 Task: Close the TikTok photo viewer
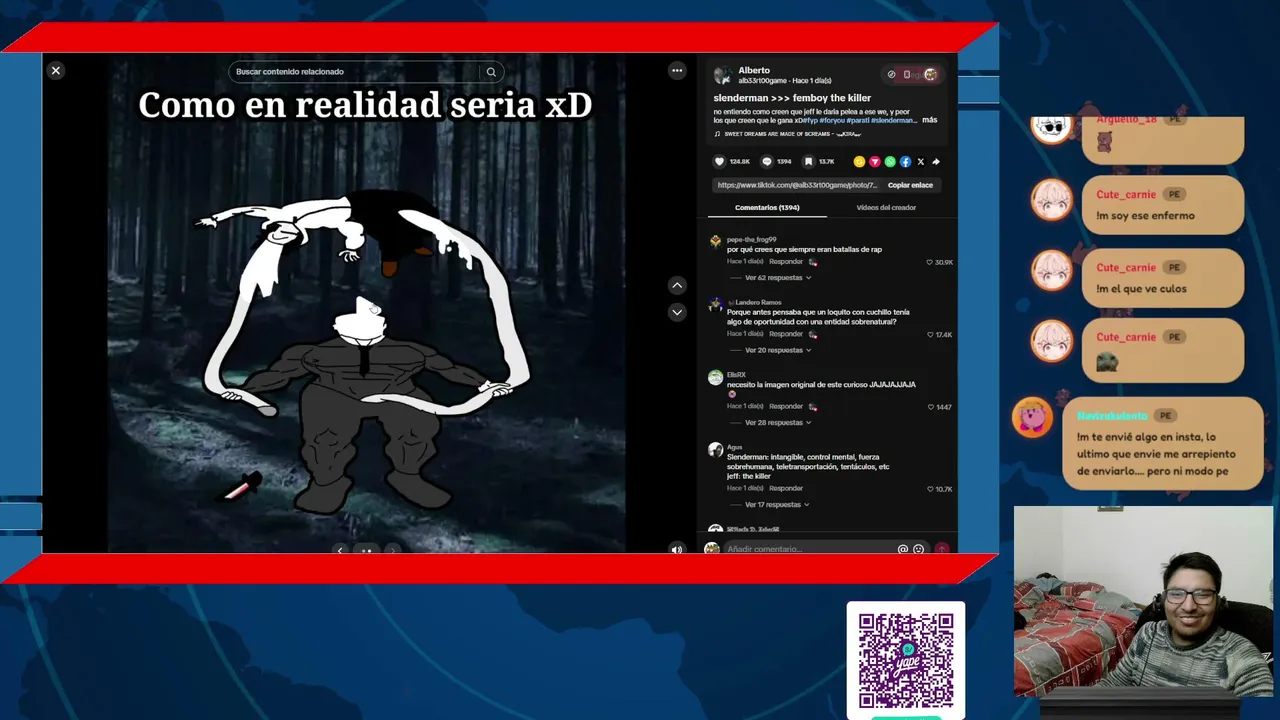tap(56, 71)
